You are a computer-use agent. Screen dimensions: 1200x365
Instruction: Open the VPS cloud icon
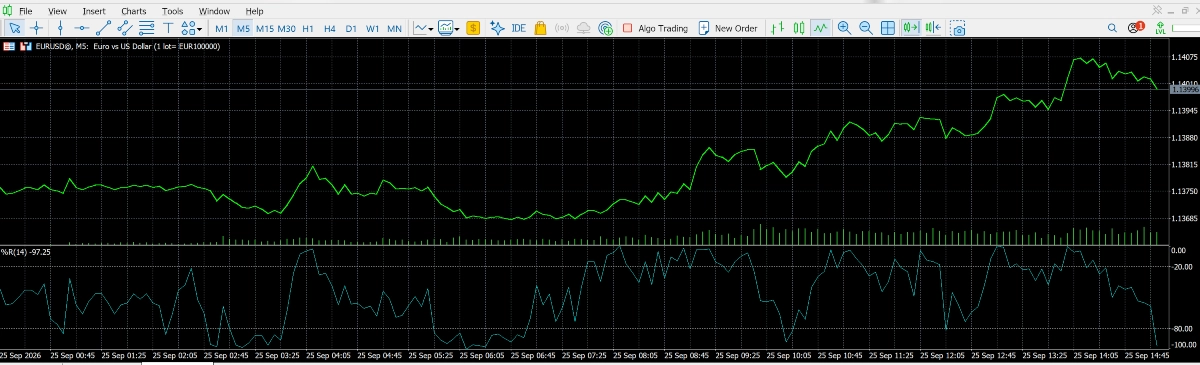pos(583,28)
